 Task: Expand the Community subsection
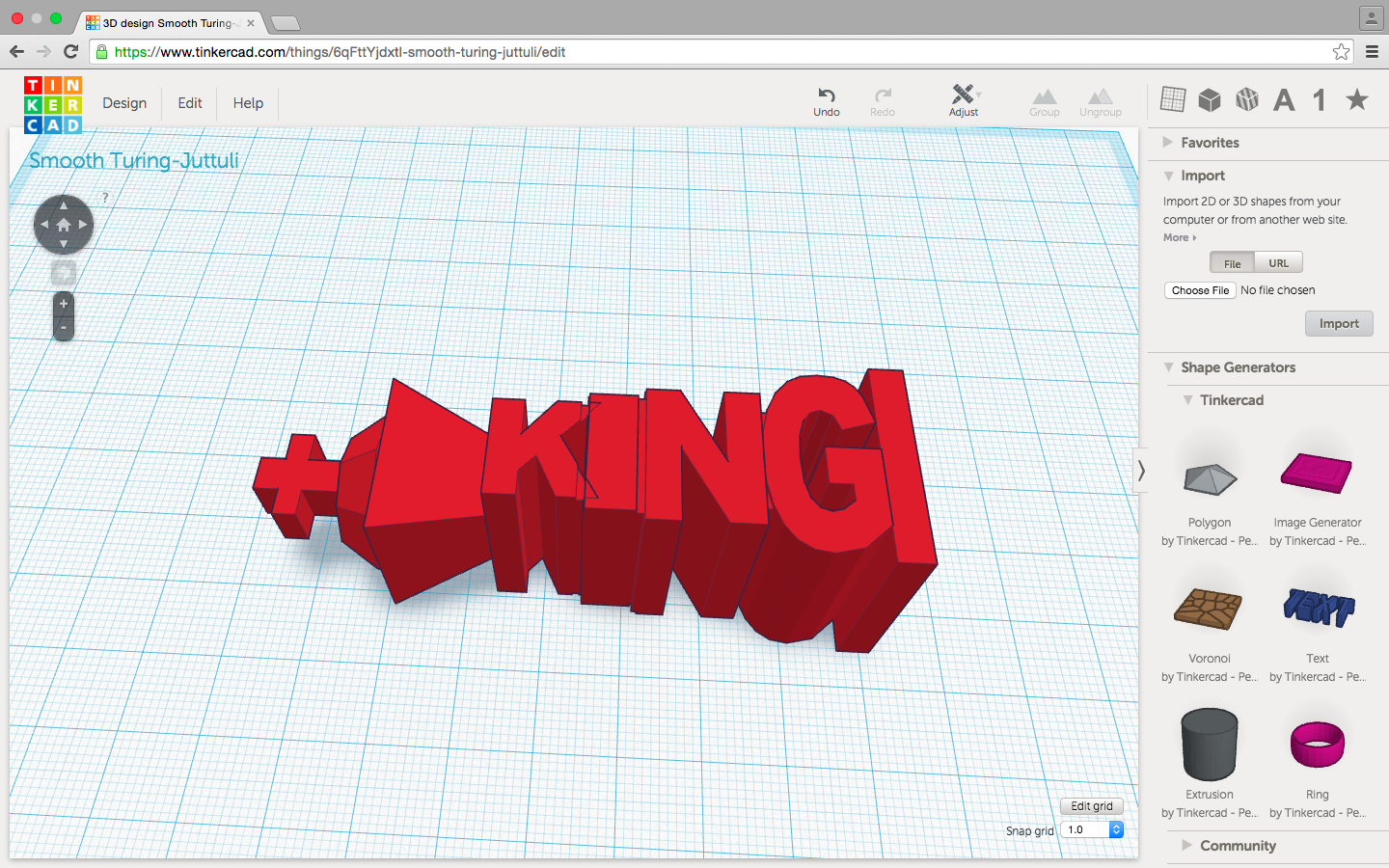coord(1229,846)
